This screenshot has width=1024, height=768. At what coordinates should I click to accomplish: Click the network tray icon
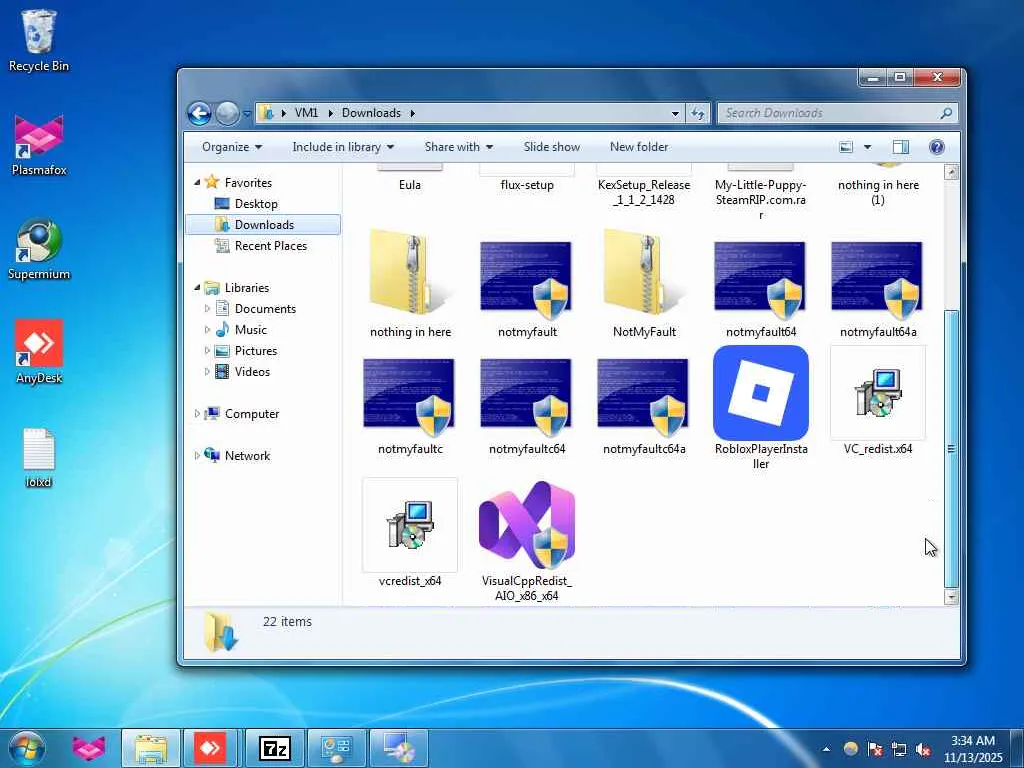tap(899, 749)
